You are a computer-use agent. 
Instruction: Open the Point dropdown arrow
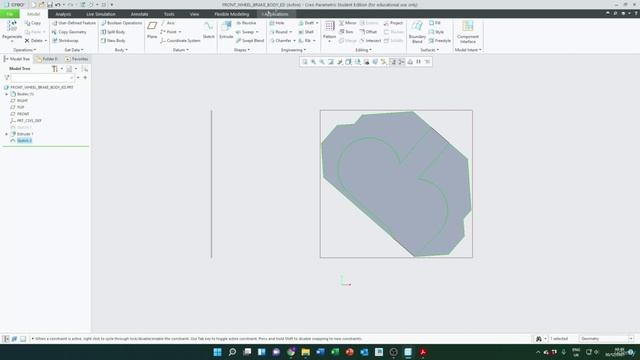tap(180, 32)
